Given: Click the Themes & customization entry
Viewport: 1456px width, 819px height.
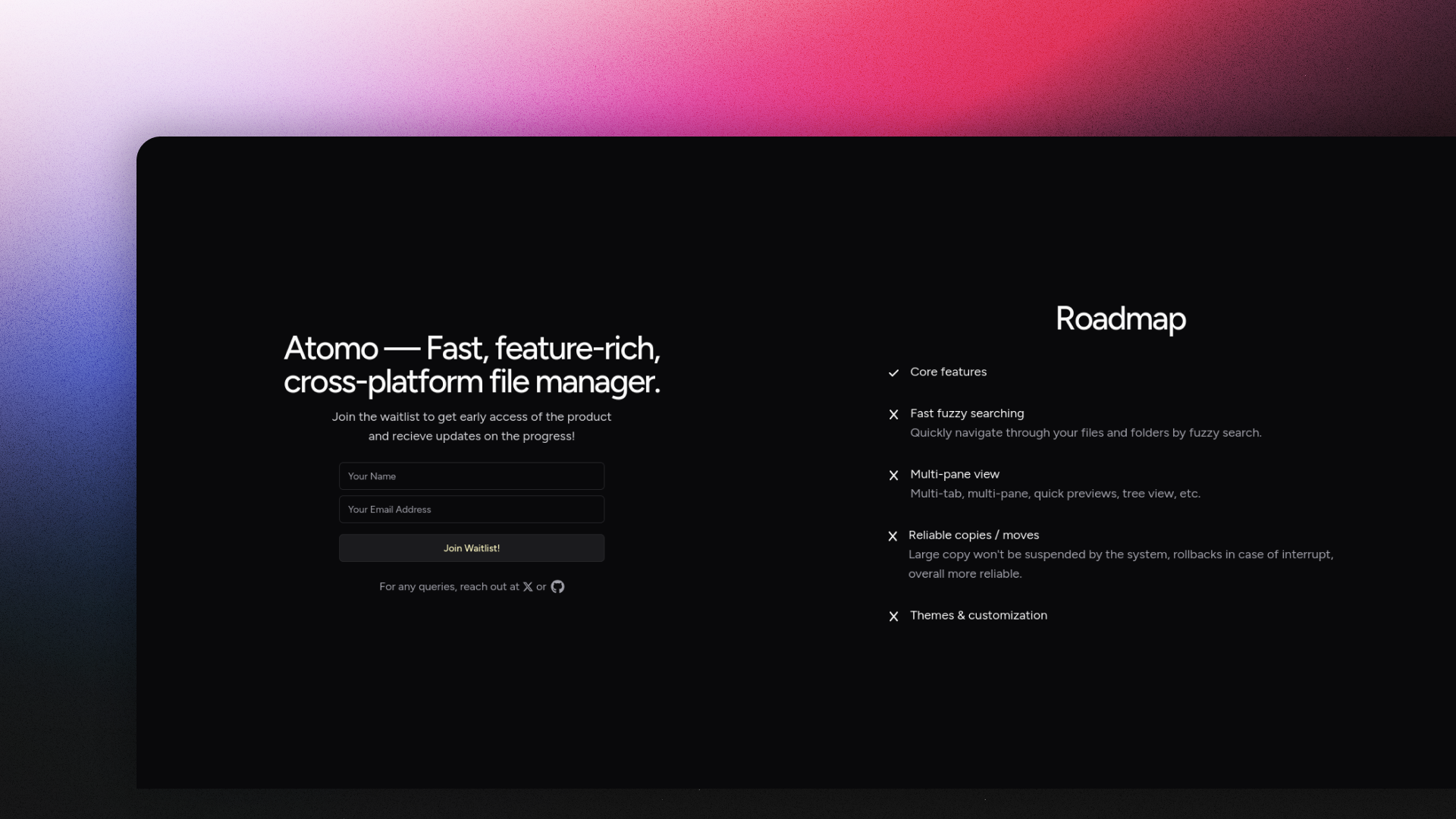Looking at the screenshot, I should click(x=978, y=615).
